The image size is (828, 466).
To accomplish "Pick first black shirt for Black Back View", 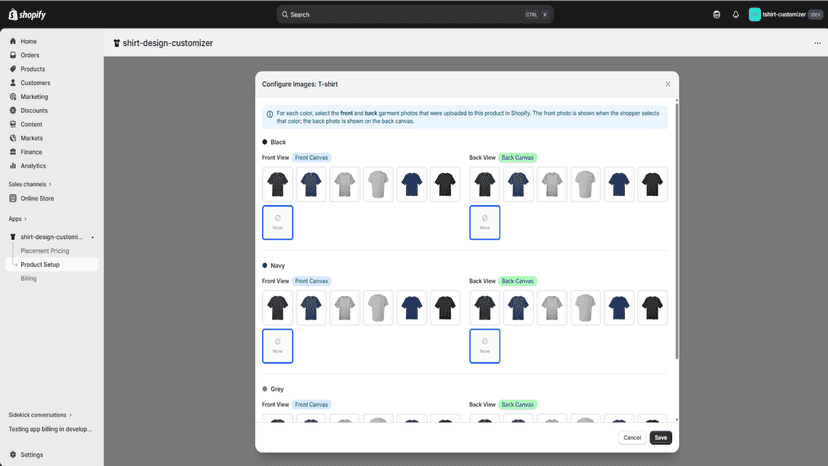I will tap(485, 184).
